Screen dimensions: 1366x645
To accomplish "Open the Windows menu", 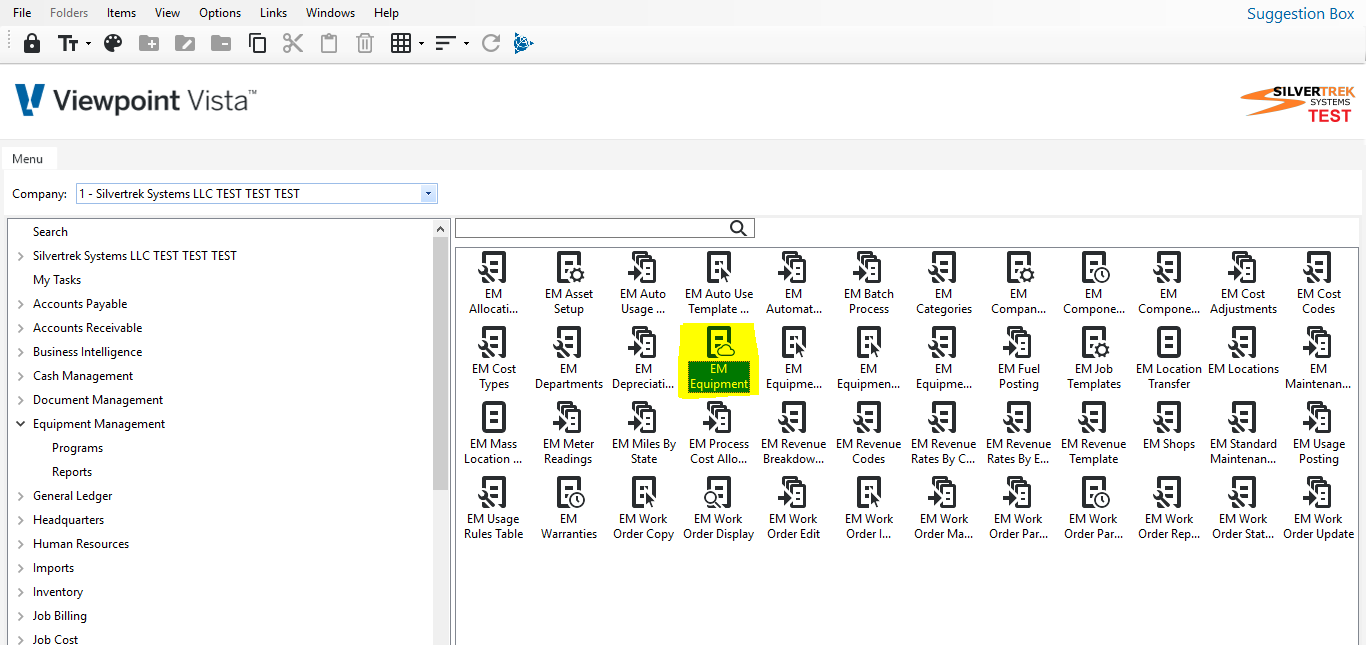I will (x=330, y=13).
